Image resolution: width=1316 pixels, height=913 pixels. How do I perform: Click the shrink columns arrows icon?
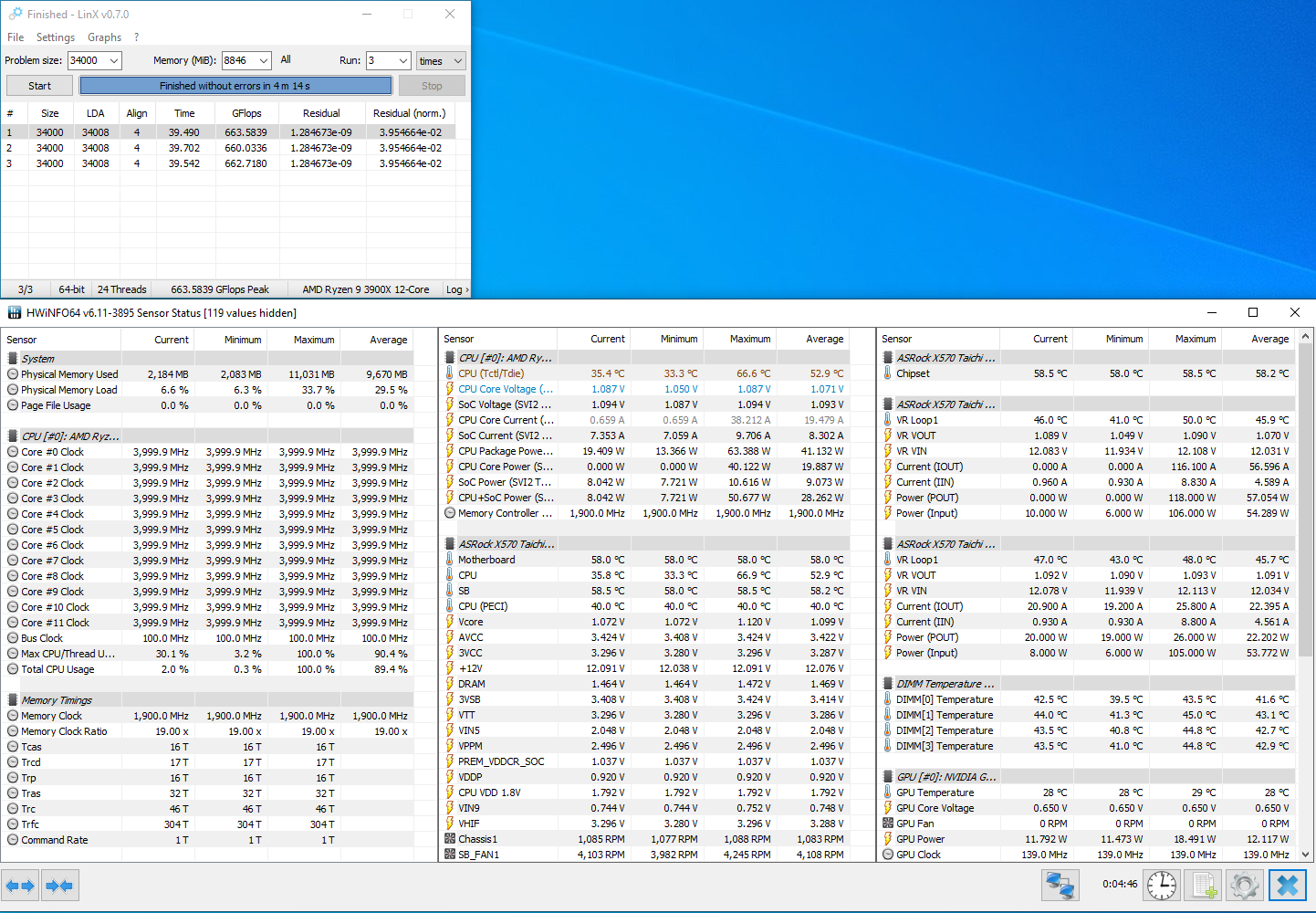click(x=59, y=886)
